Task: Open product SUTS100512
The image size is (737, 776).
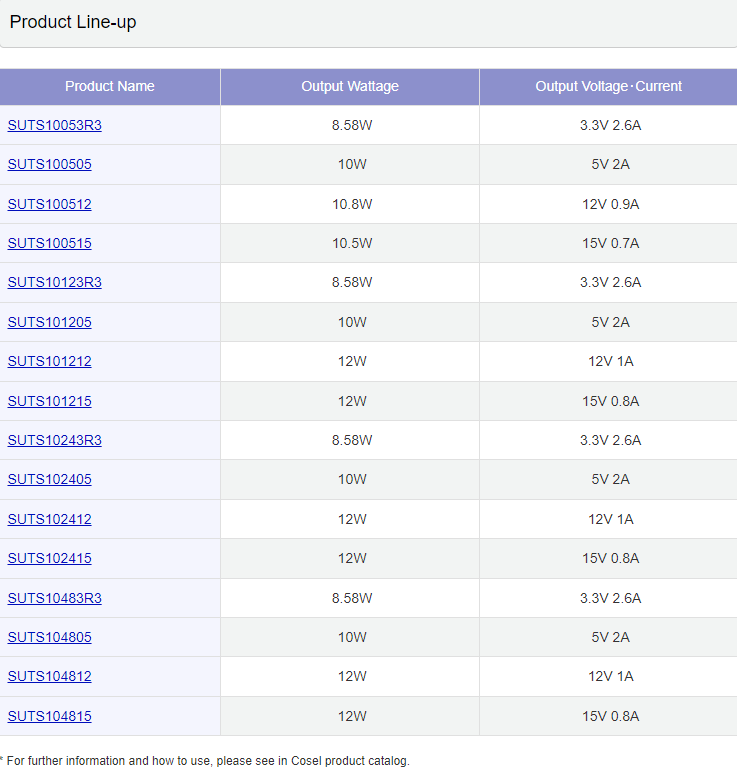Action: point(49,204)
